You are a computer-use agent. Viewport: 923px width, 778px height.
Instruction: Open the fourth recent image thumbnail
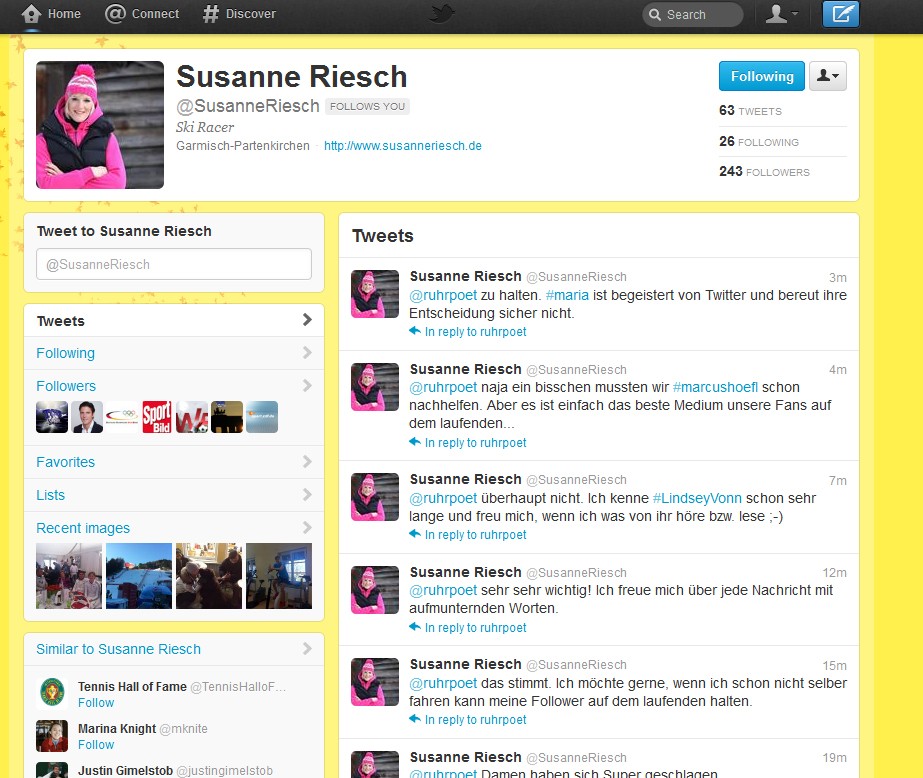coord(279,576)
